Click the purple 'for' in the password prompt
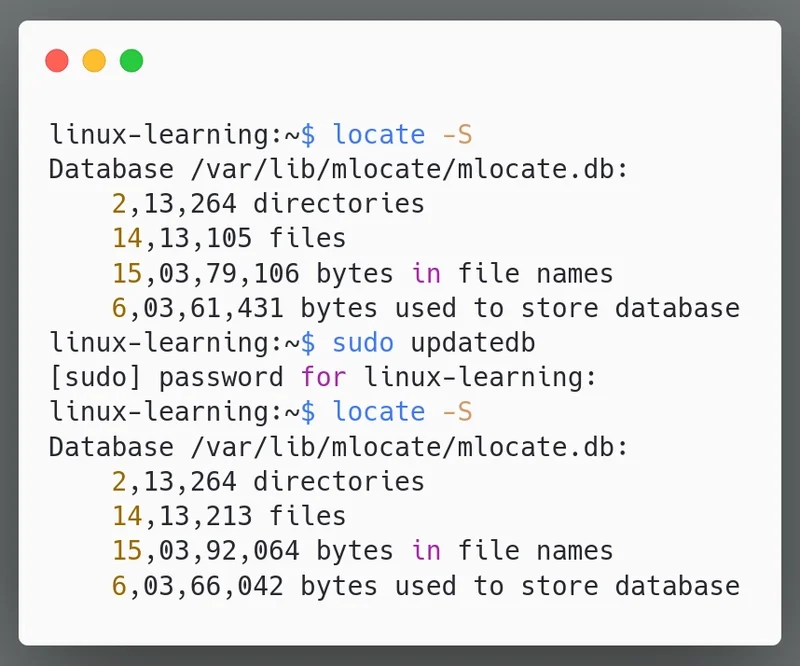 coord(323,377)
